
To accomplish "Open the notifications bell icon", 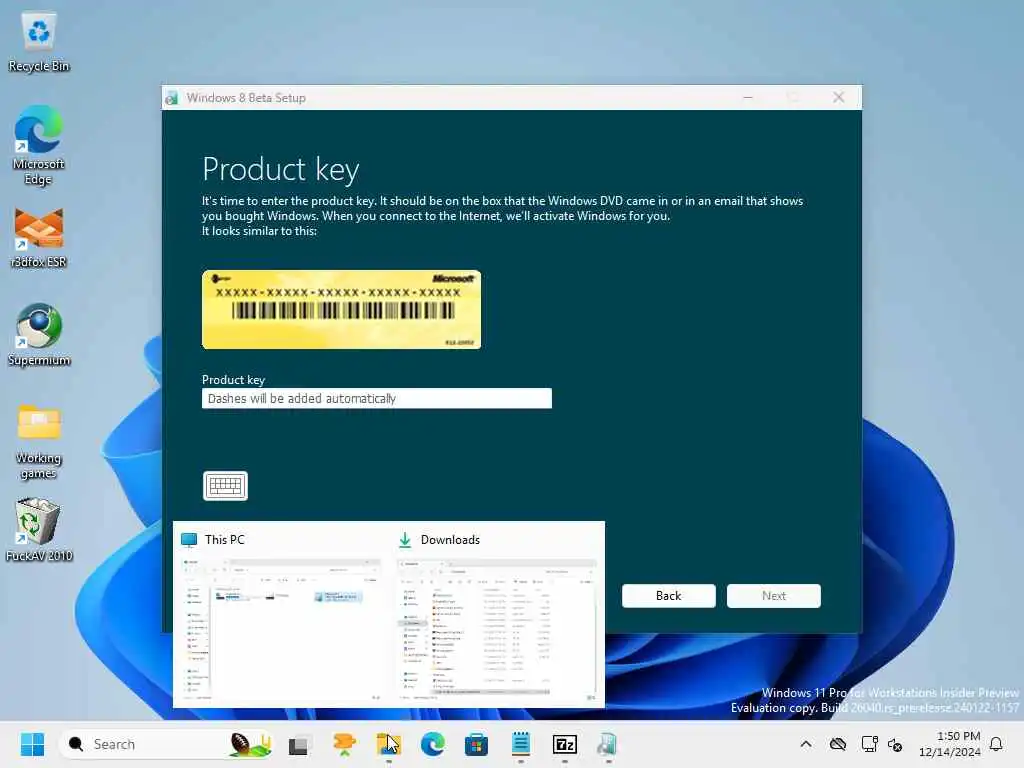I will [997, 744].
